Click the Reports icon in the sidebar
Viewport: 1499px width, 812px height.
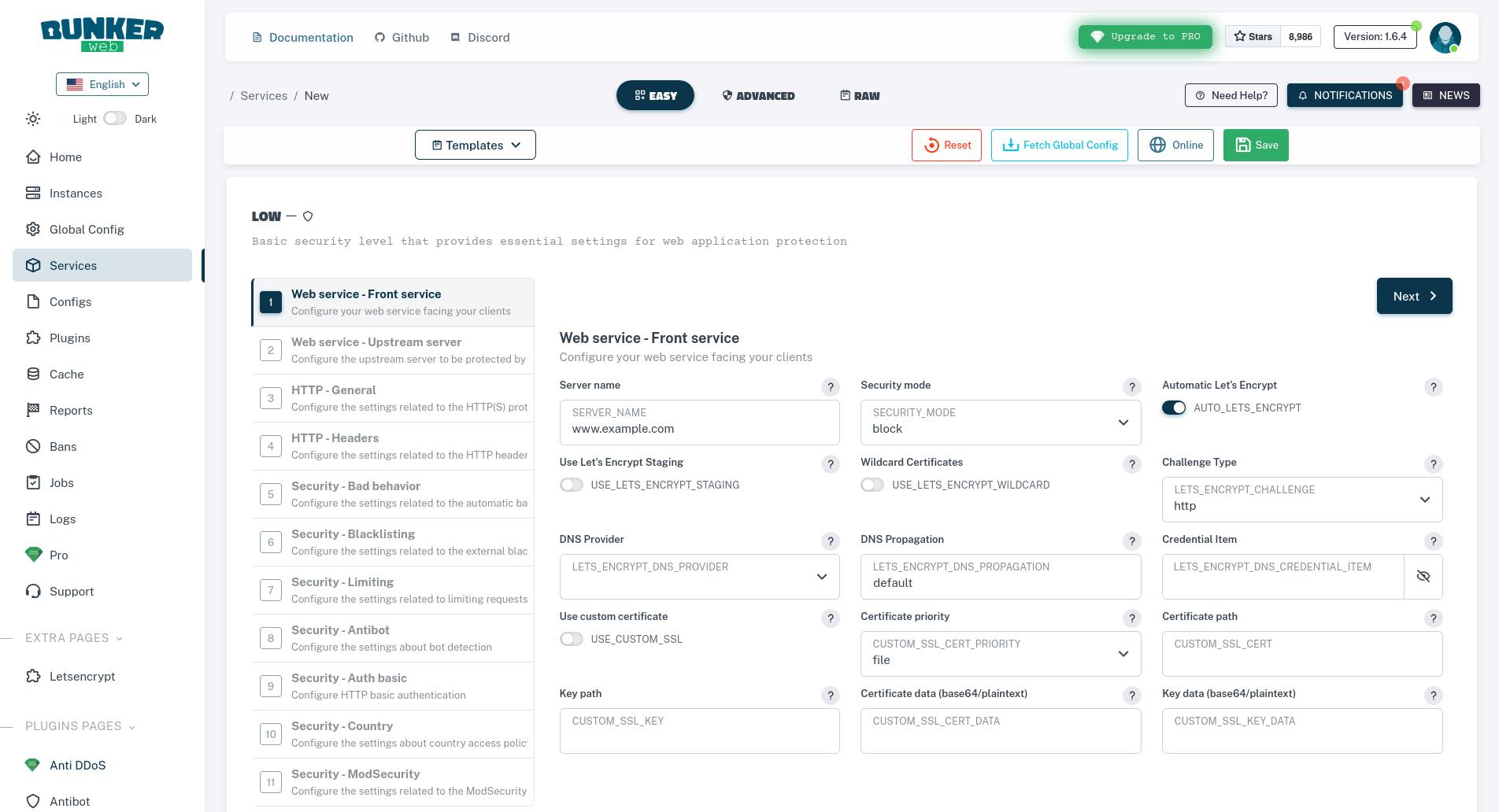coord(33,410)
